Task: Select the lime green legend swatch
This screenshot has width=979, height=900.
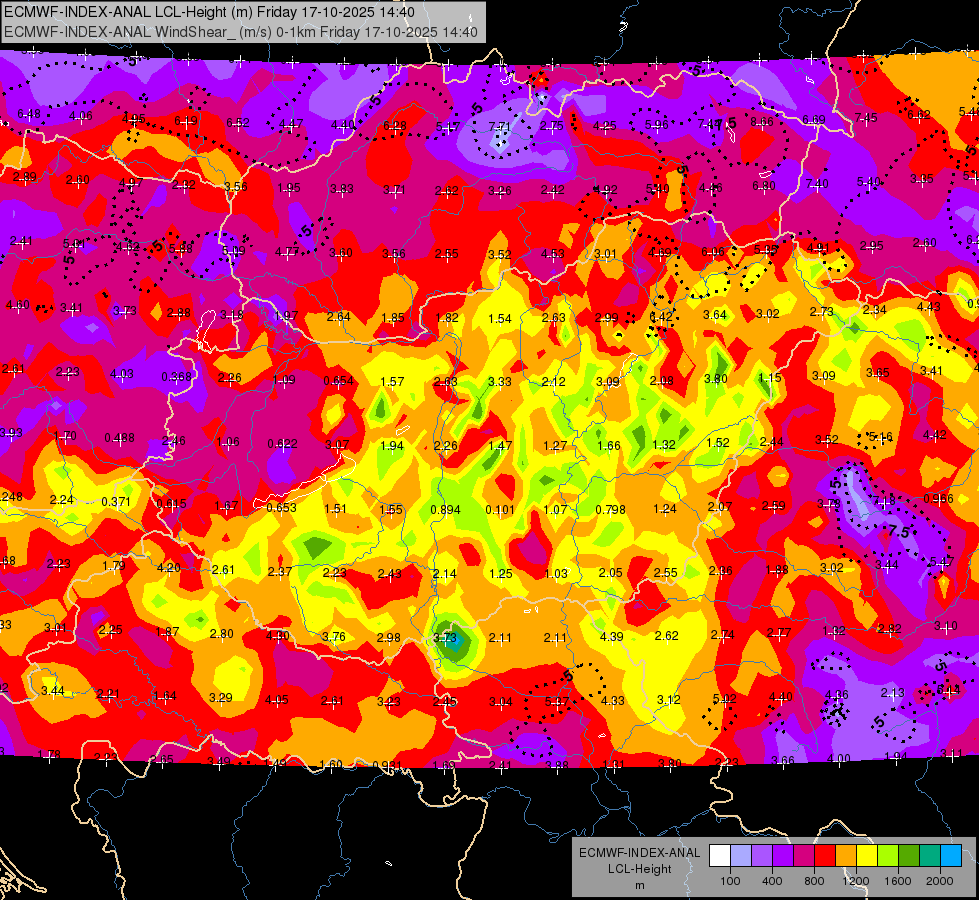Action: pos(887,856)
